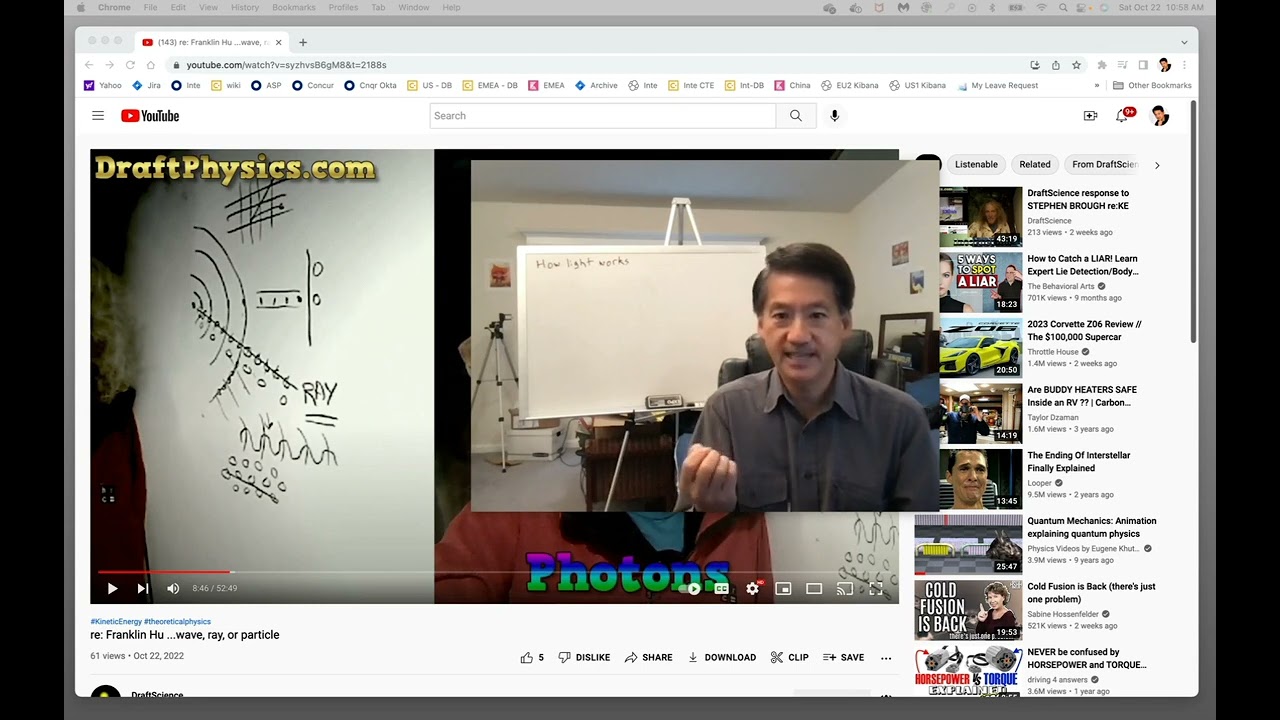
Task: Open more actions ellipsis below video
Action: 886,657
